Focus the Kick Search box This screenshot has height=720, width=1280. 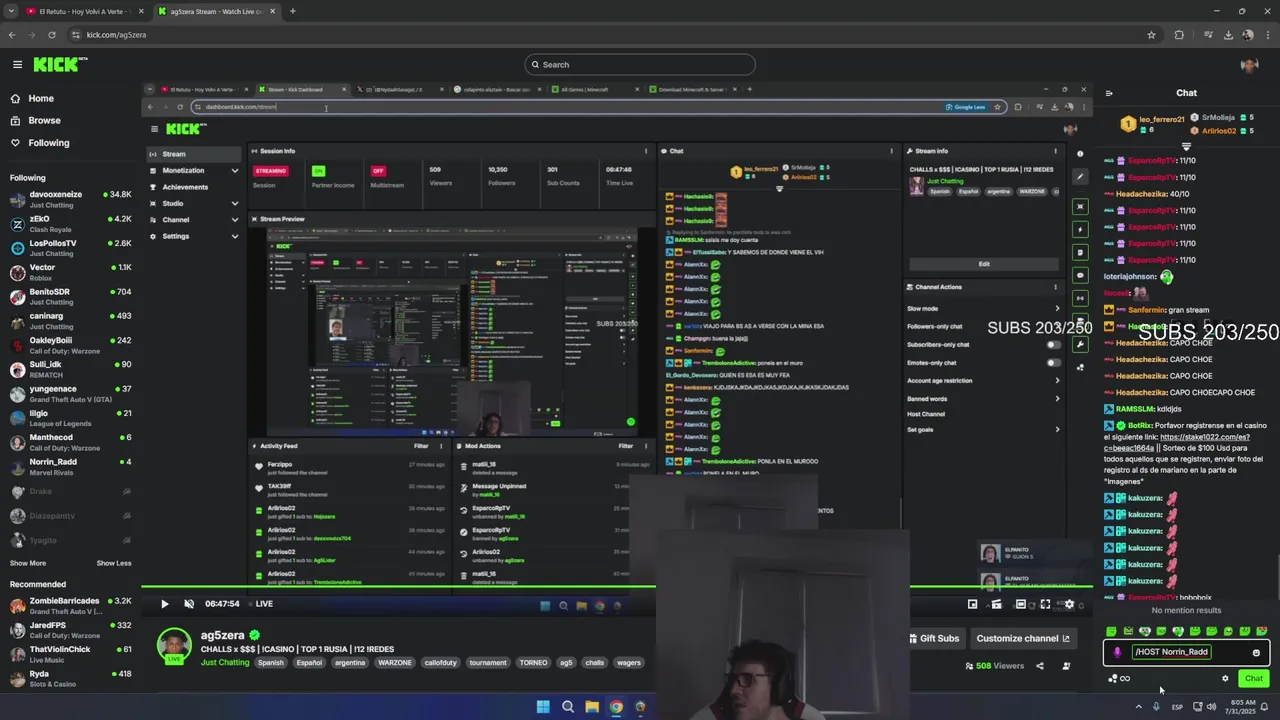[640, 65]
